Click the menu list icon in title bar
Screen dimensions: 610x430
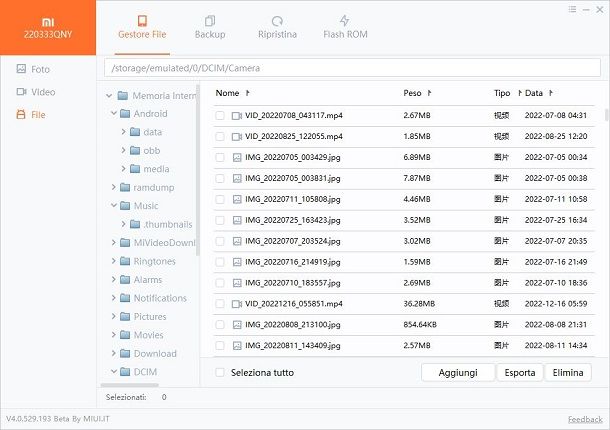point(572,9)
